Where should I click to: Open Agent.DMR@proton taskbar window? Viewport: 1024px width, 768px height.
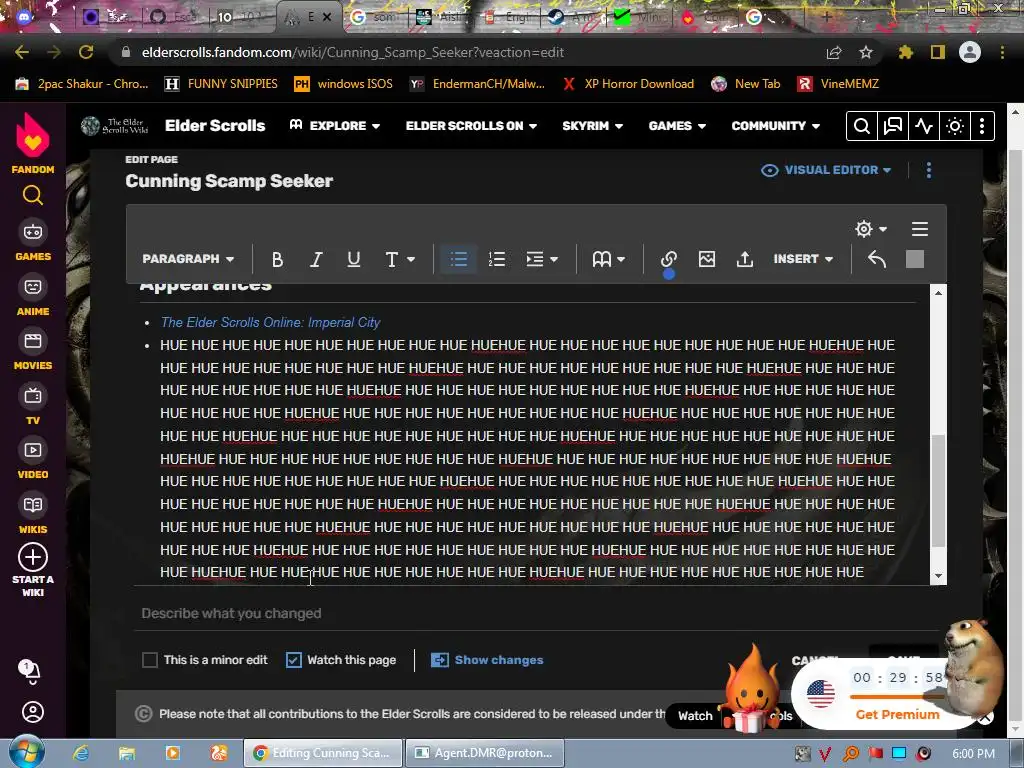[x=484, y=753]
